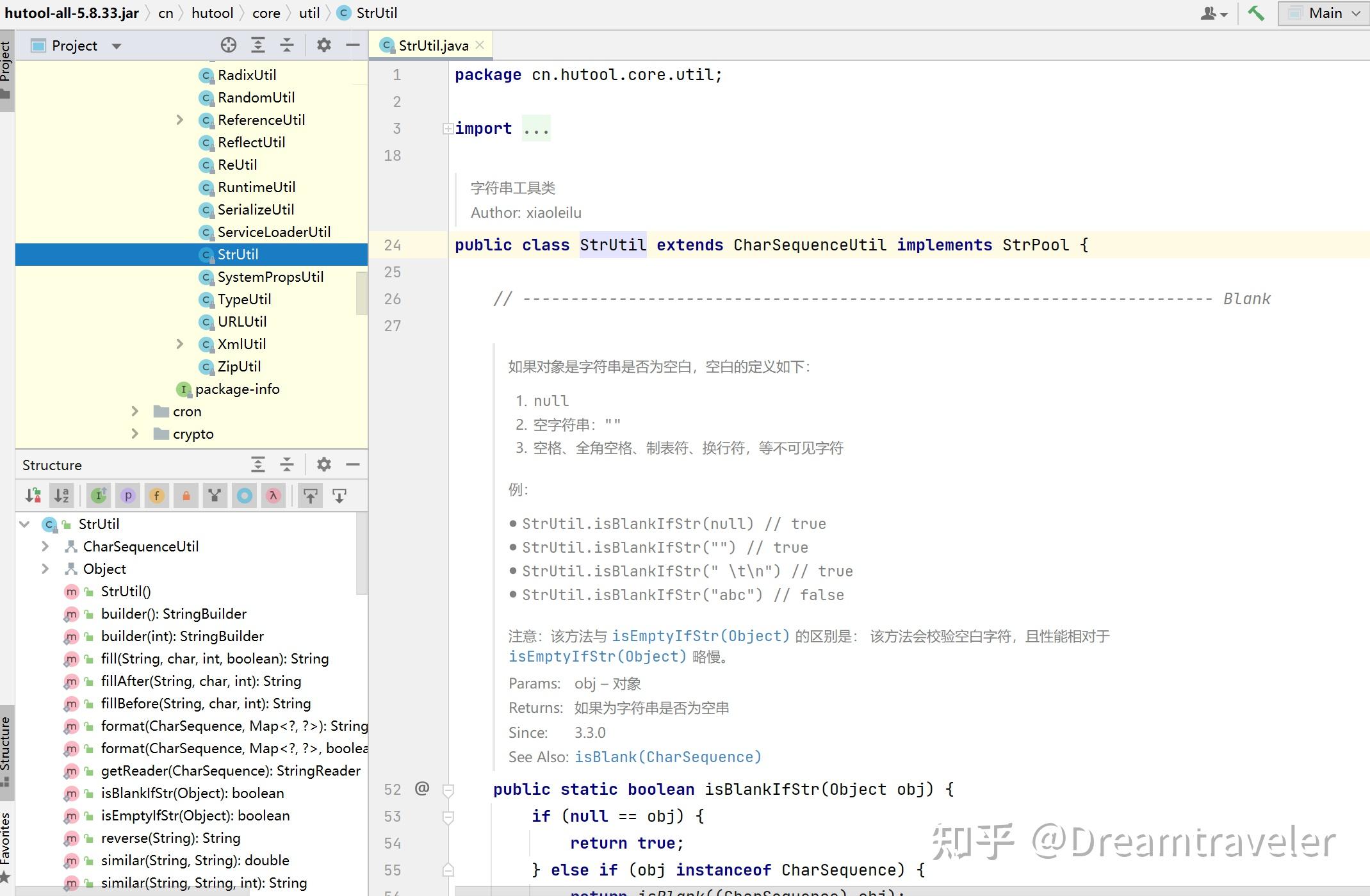
Task: Toggle Show Lambdas filter icon
Action: [x=273, y=496]
